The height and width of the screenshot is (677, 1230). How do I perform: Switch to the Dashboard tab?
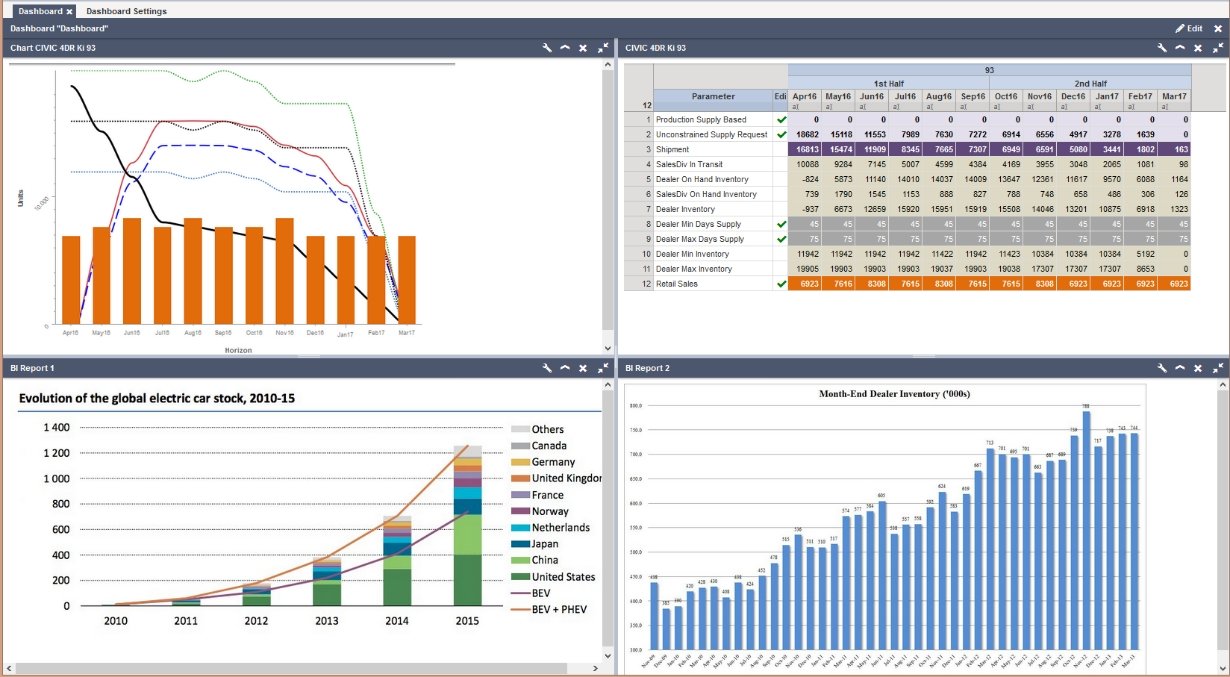click(x=40, y=11)
